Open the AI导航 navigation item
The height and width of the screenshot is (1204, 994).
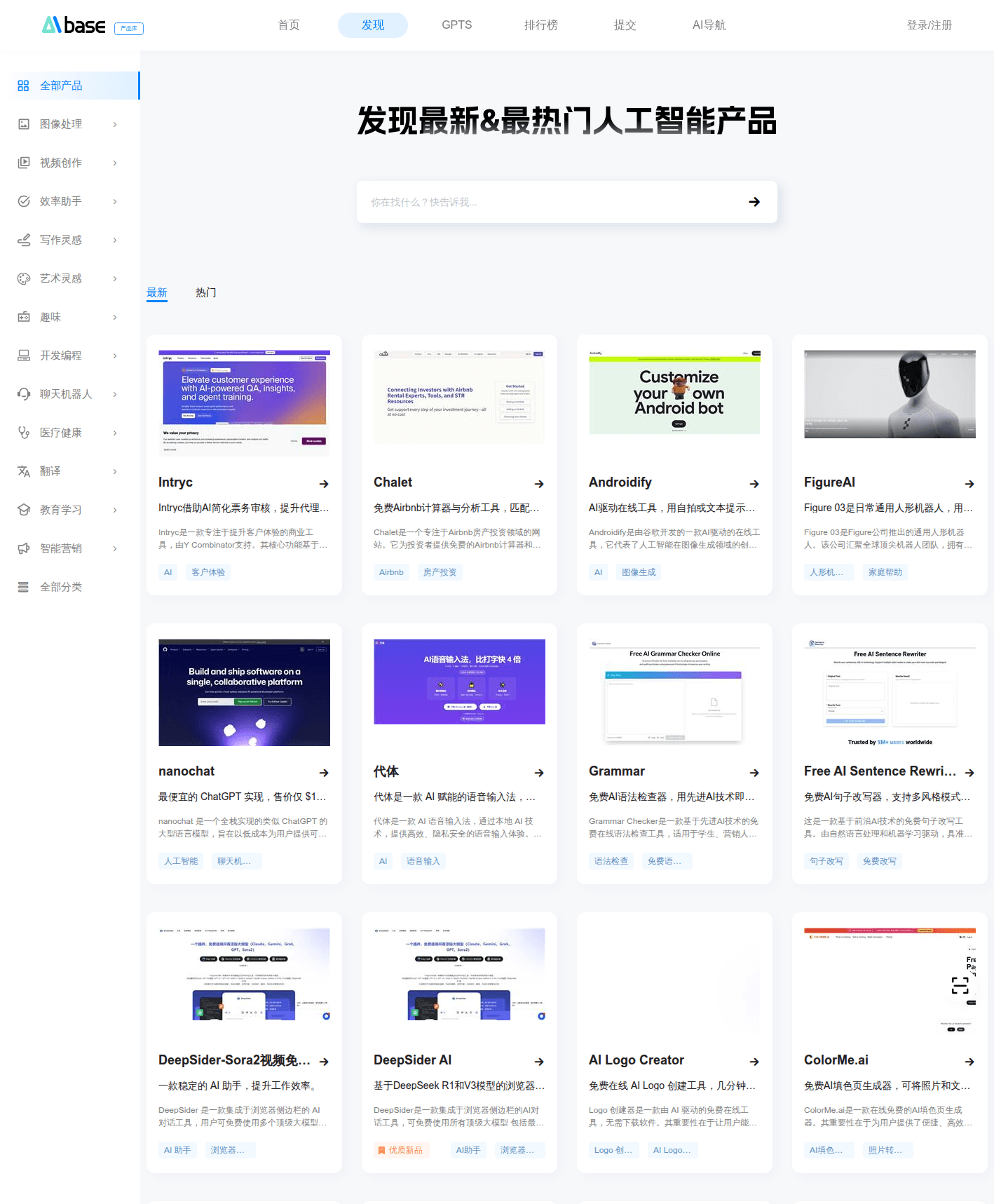coord(709,25)
